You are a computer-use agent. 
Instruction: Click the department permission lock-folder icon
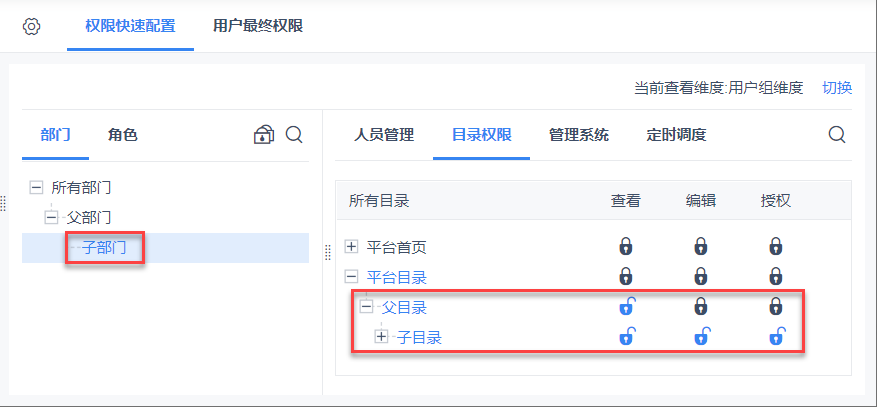tap(263, 135)
